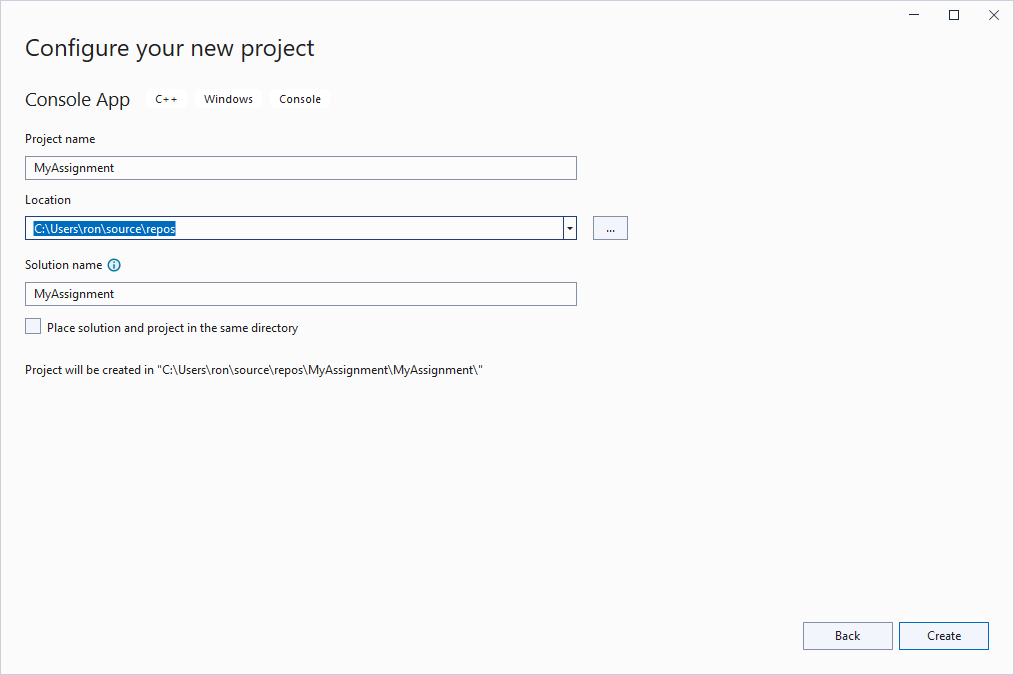Image resolution: width=1014 pixels, height=675 pixels.
Task: Click inside the Solution name field
Action: tap(300, 293)
